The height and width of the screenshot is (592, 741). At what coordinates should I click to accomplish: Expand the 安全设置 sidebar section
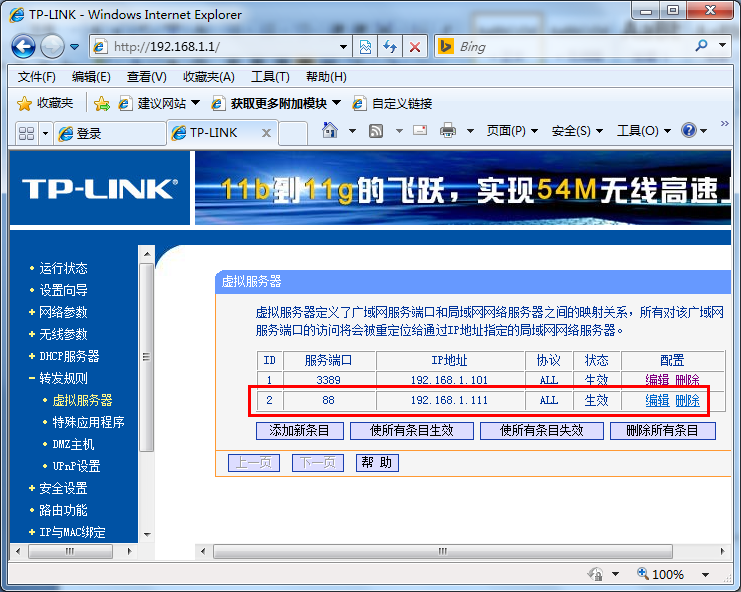point(63,488)
